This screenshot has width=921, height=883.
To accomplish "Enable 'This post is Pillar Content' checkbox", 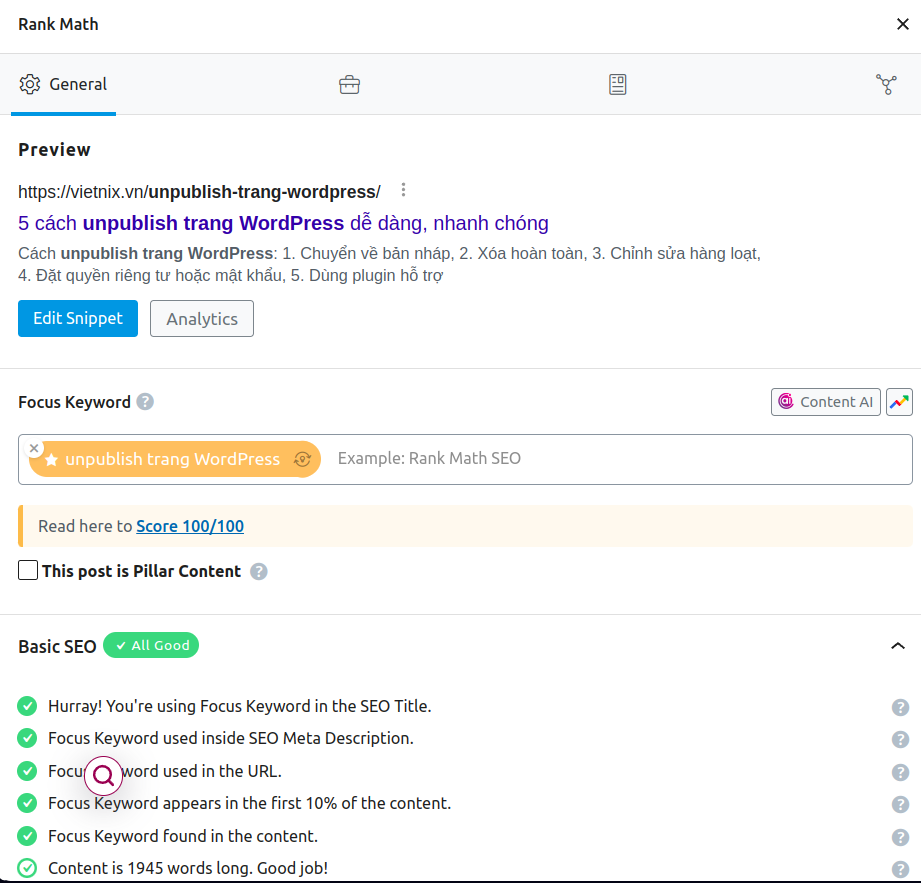I will (x=28, y=570).
